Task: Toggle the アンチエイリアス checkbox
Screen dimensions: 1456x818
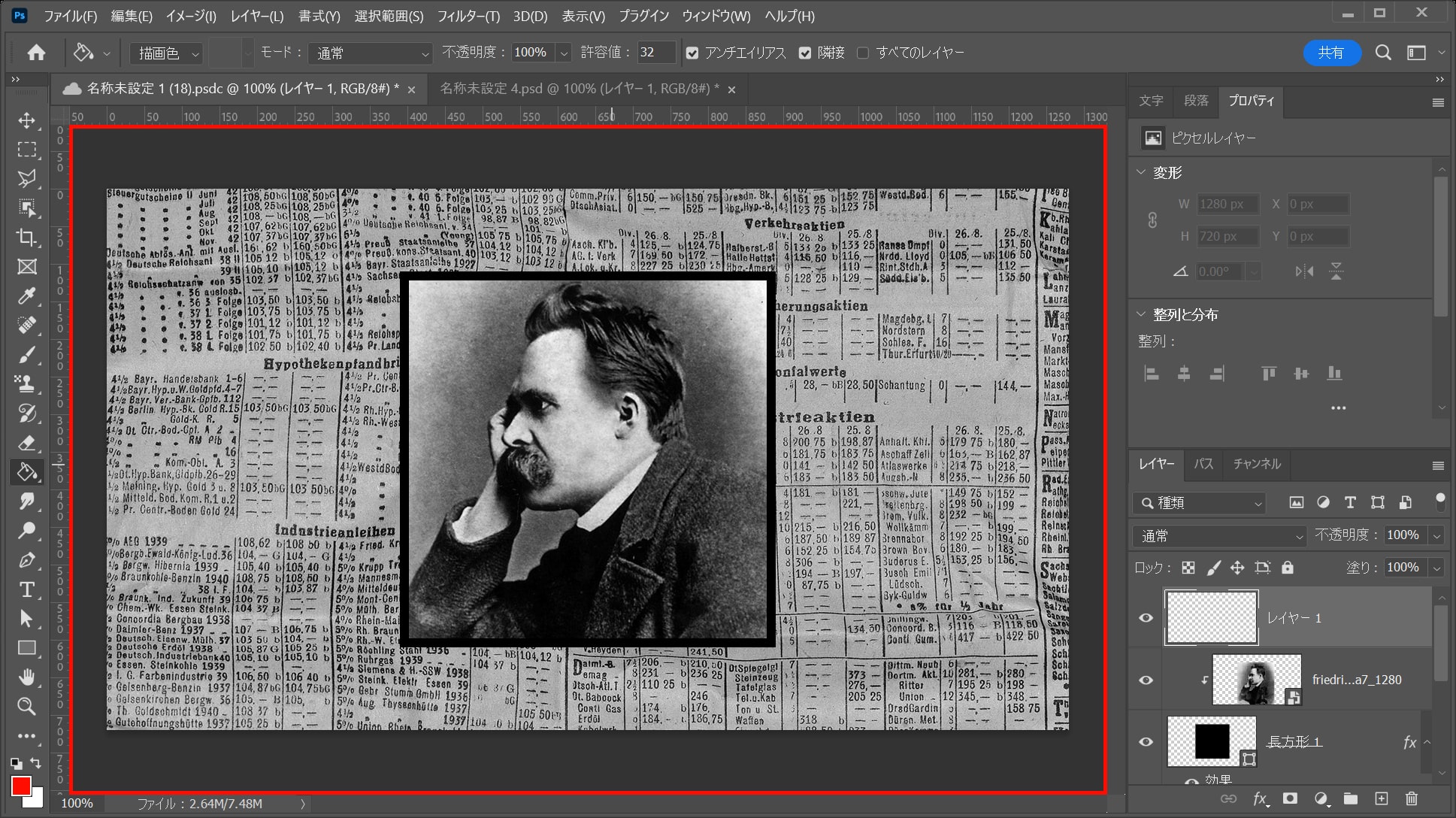Action: tap(692, 53)
